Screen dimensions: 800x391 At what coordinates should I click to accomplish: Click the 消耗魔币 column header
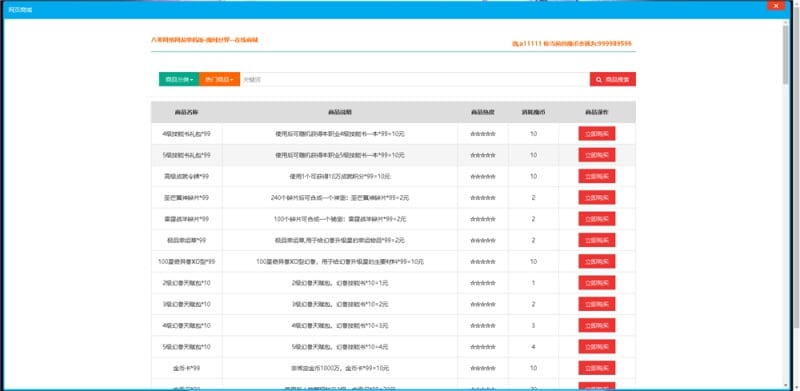[533, 112]
